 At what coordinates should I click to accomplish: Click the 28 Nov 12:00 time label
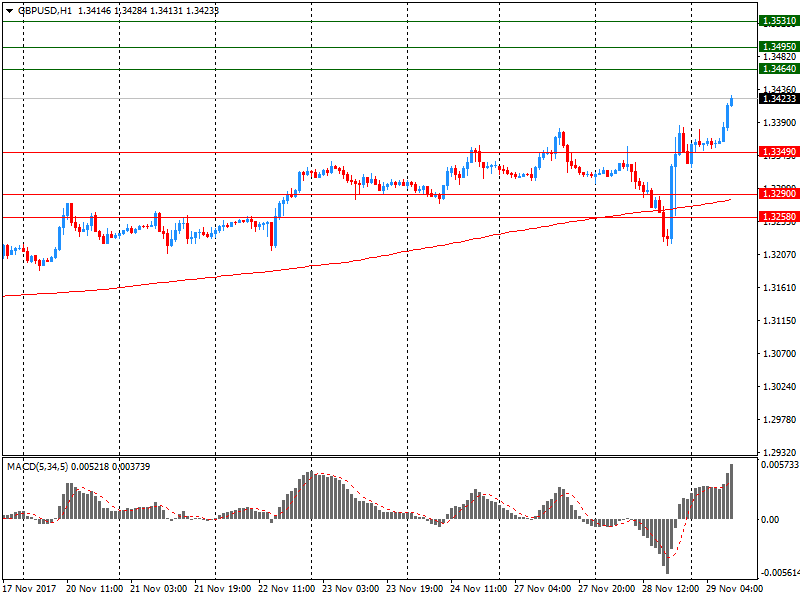coord(670,589)
